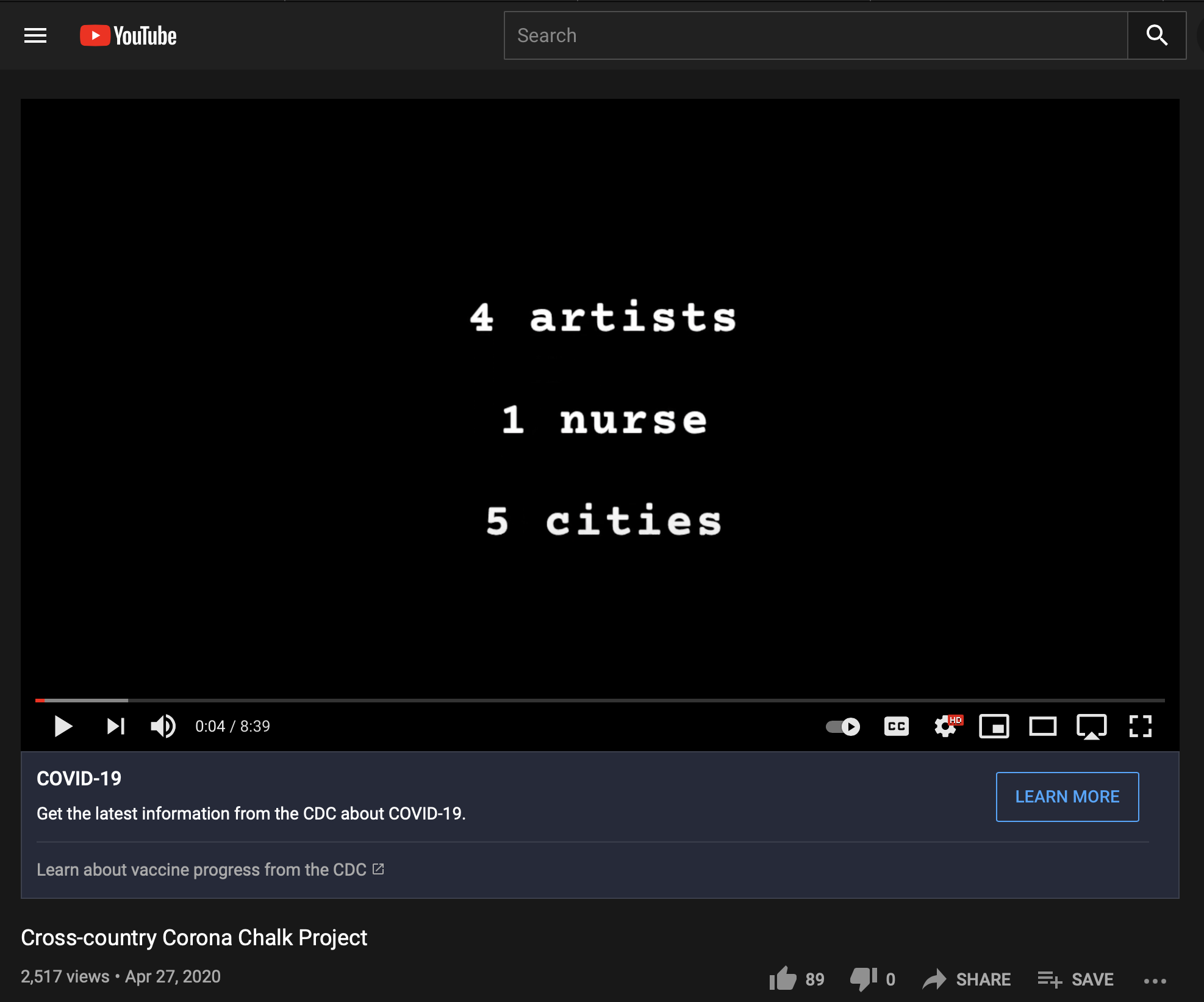The height and width of the screenshot is (1002, 1204).
Task: Seek along the video progress bar
Action: tap(600, 700)
